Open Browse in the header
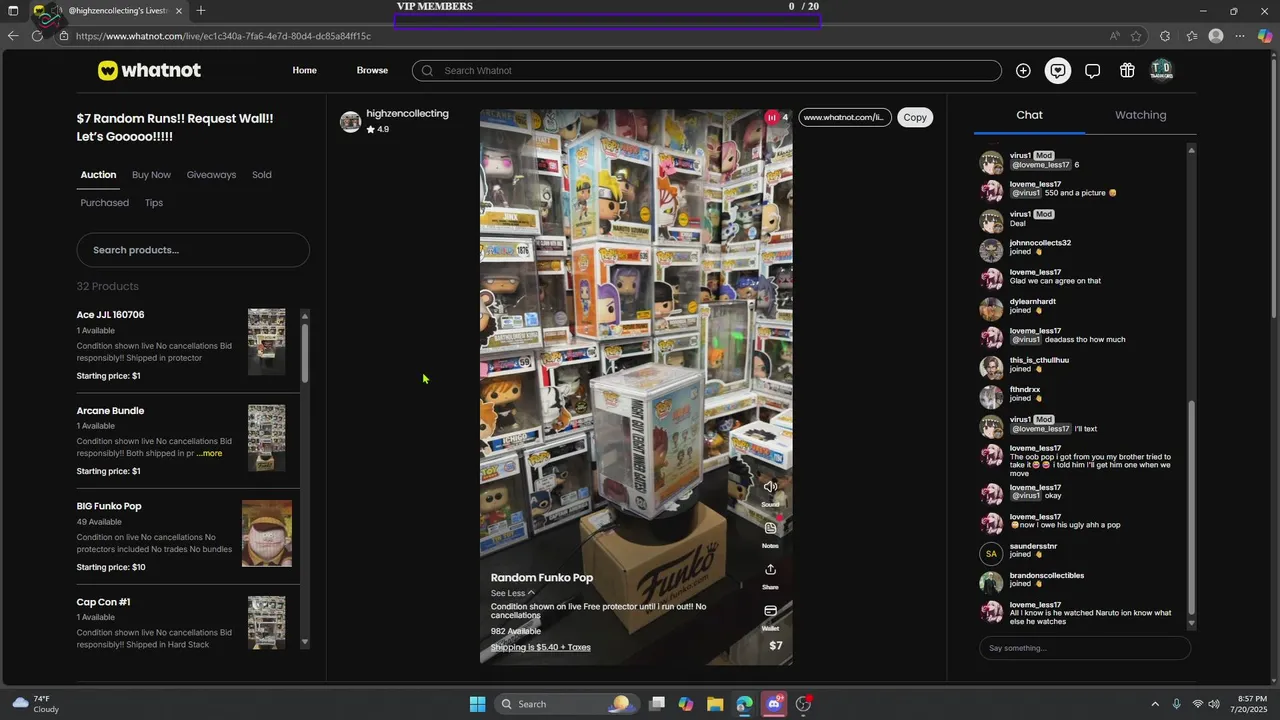Screen dimensions: 1280x720 [372, 70]
